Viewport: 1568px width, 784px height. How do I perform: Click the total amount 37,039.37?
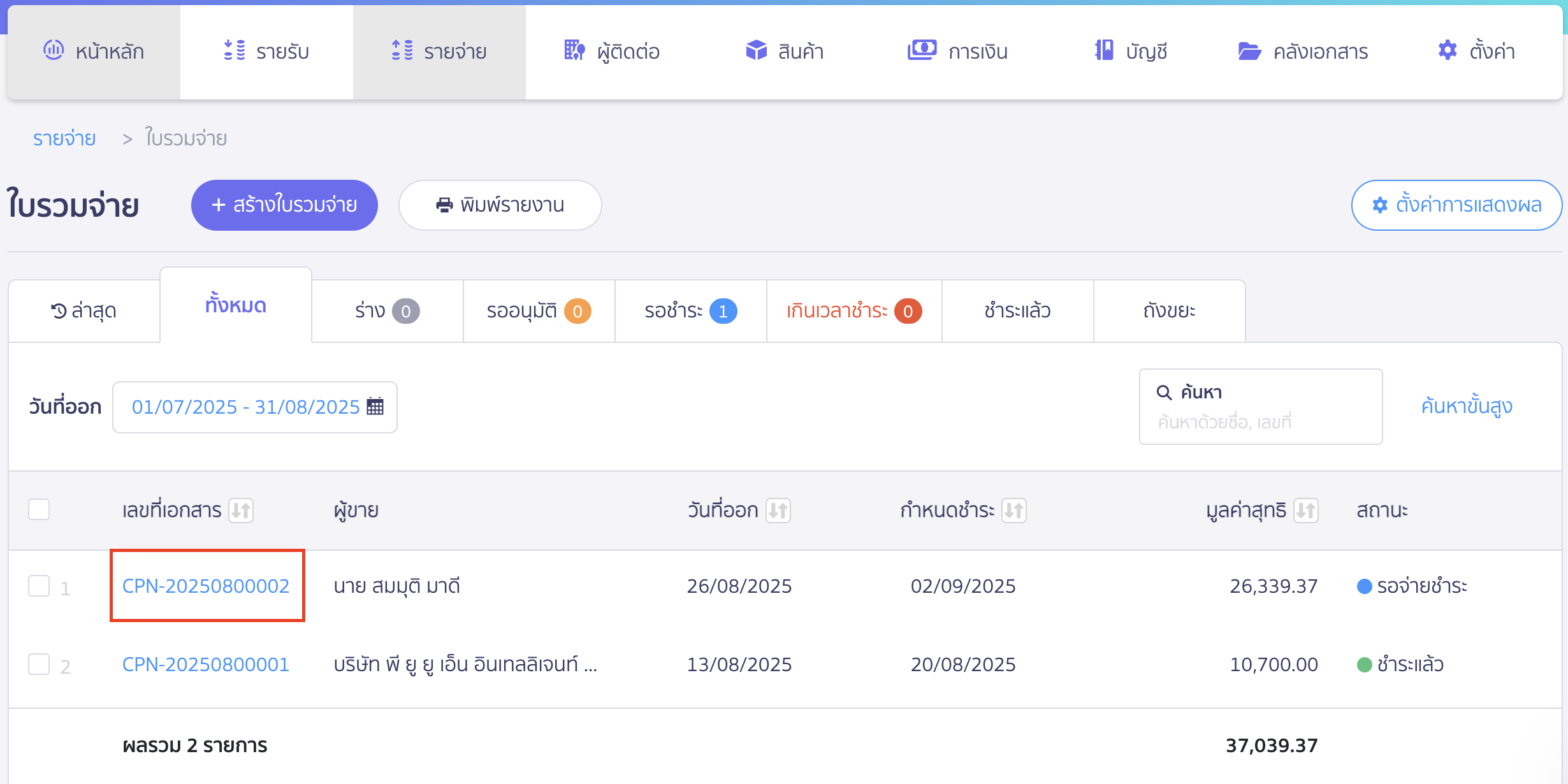(x=1272, y=745)
